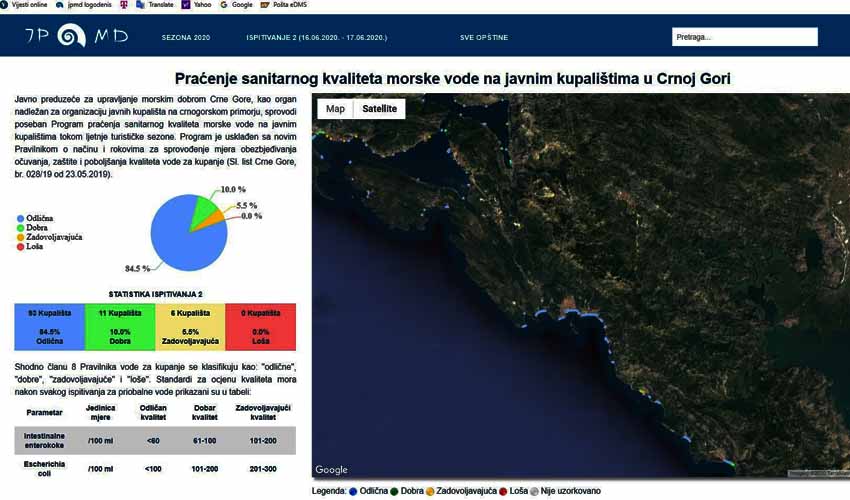This screenshot has width=850, height=500.
Task: Switch map view to Satellite
Action: tap(379, 108)
